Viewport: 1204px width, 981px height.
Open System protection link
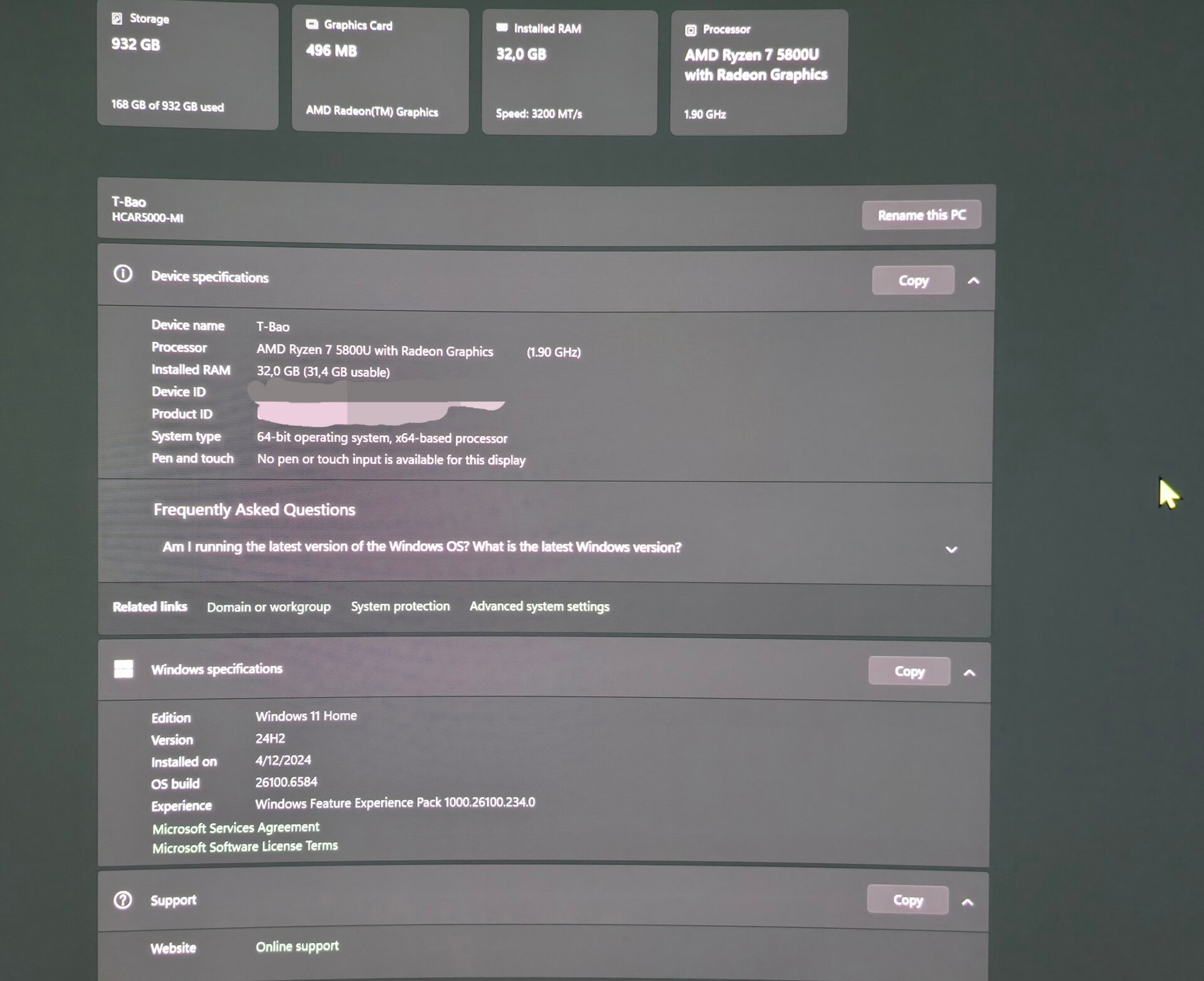click(x=400, y=606)
